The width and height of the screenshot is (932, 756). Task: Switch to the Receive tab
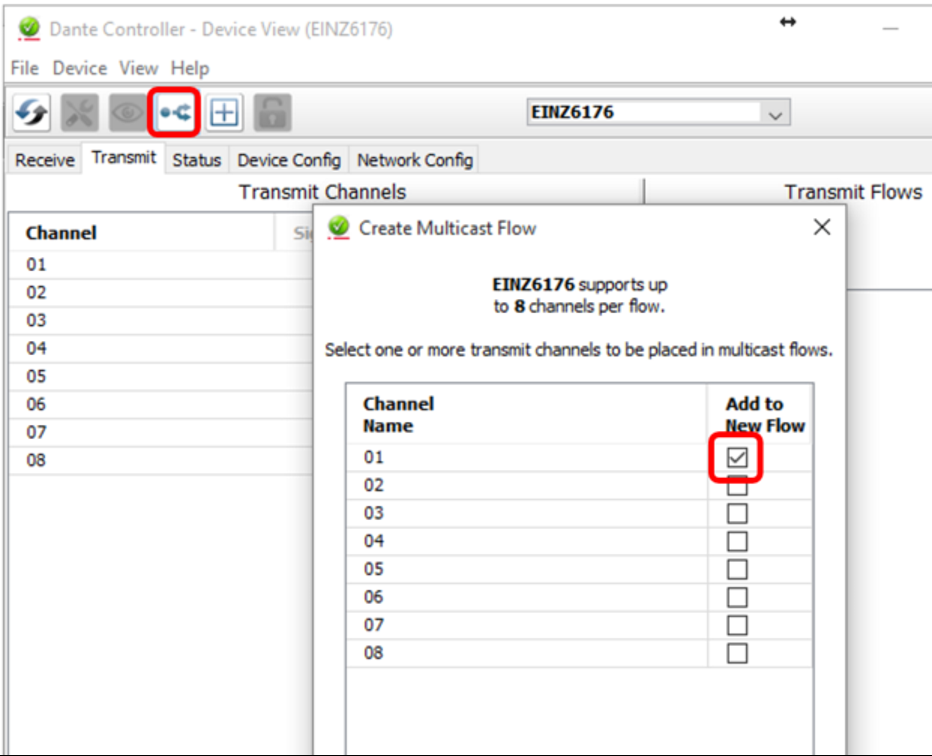tap(45, 160)
